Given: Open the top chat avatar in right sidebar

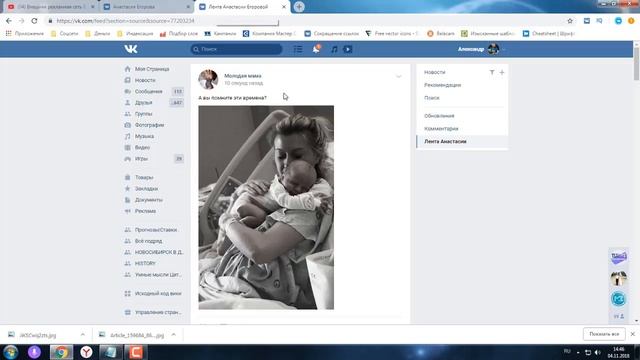Looking at the screenshot, I should 618,257.
